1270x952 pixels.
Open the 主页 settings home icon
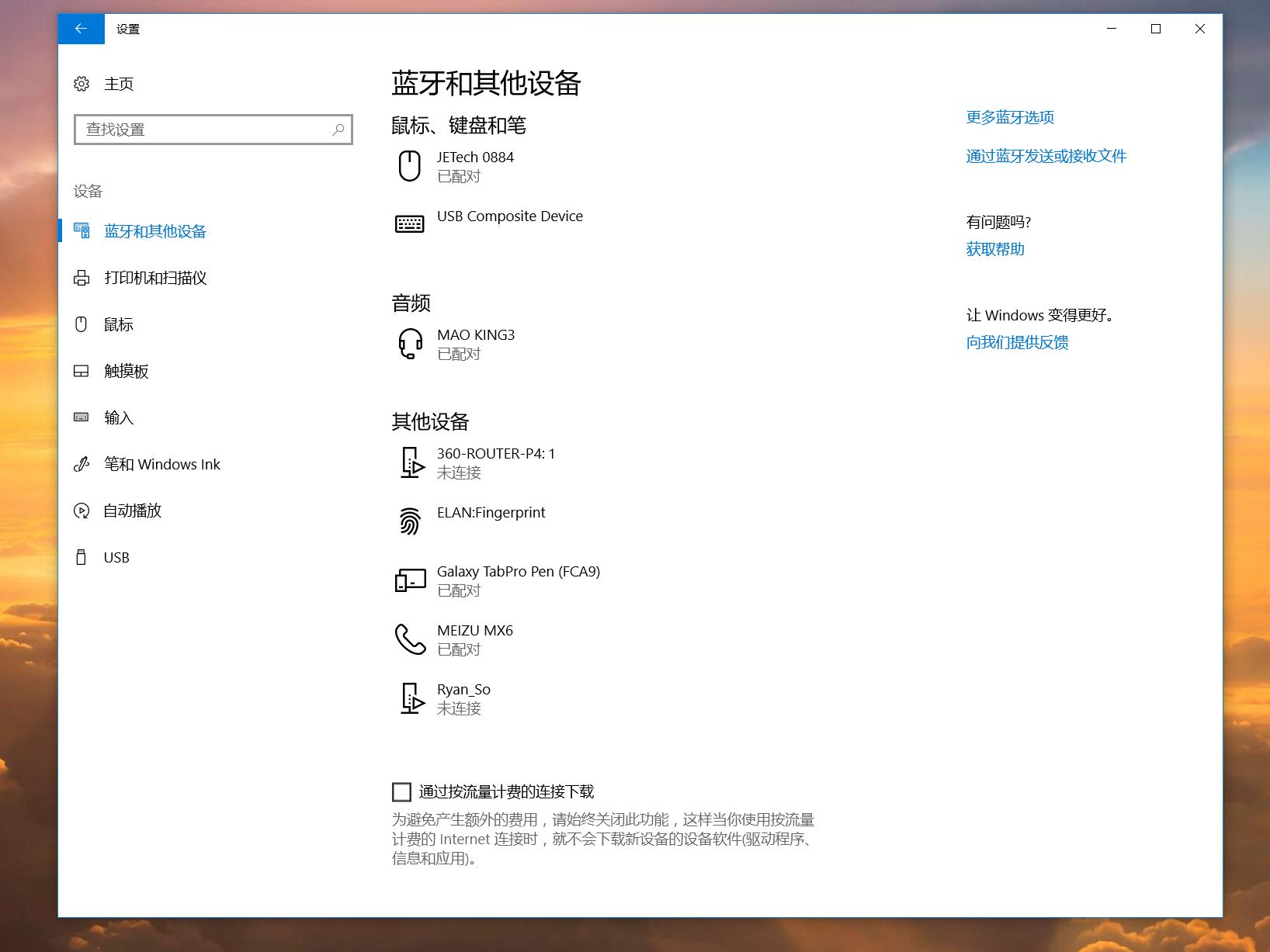pos(83,84)
